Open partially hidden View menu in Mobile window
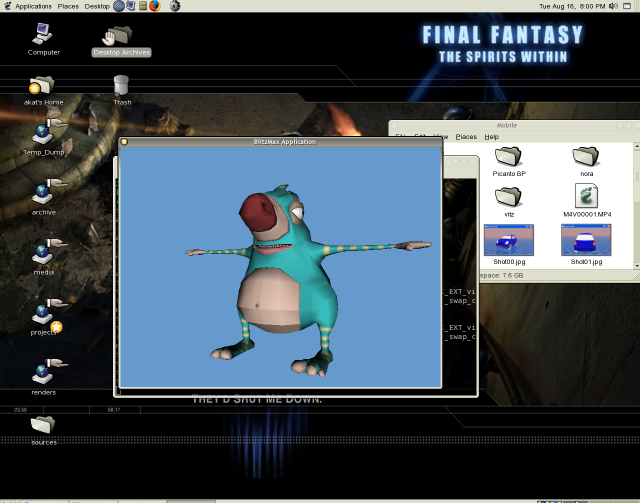The image size is (640, 503). click(440, 137)
